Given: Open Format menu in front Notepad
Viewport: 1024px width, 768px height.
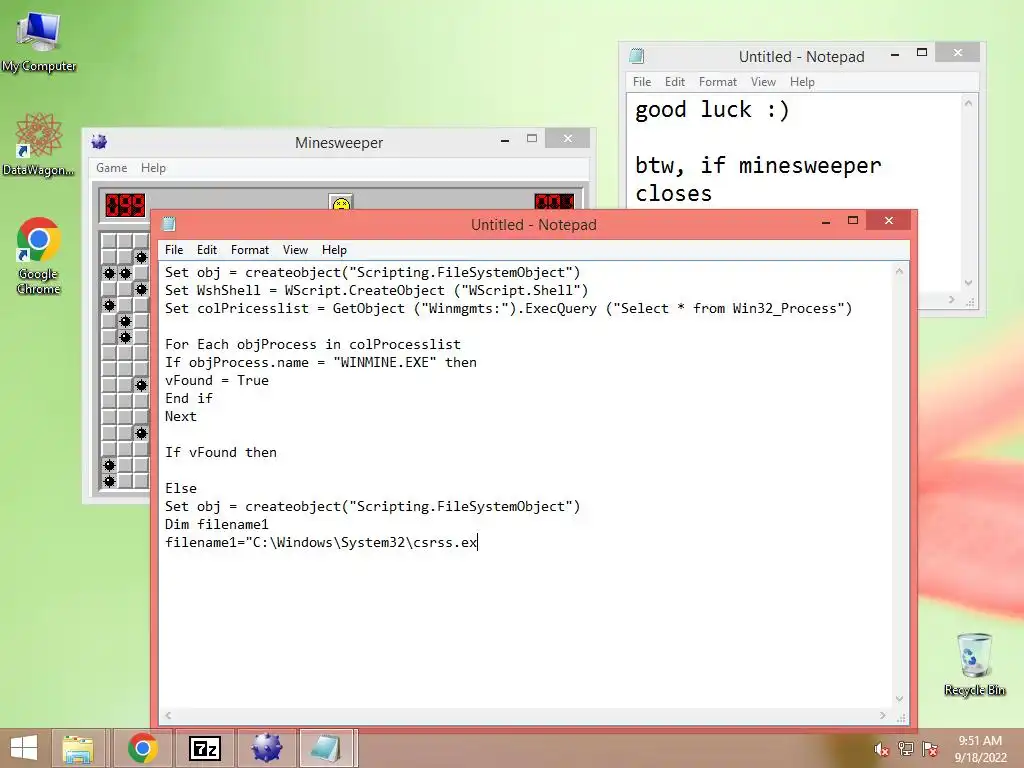Looking at the screenshot, I should [249, 250].
